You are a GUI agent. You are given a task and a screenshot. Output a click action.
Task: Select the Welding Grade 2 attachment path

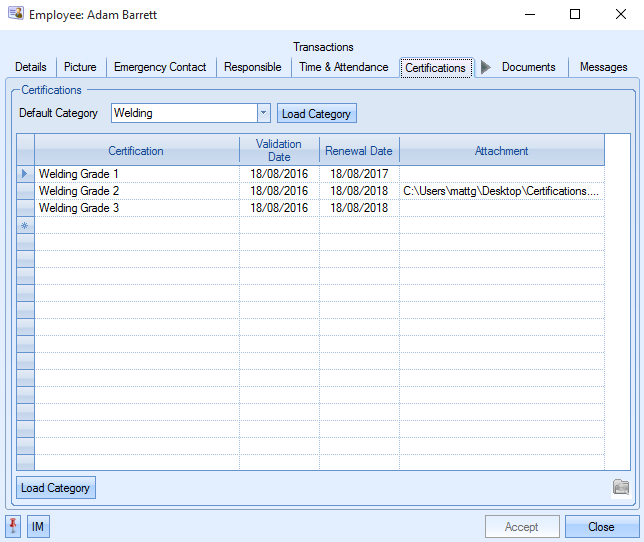tap(501, 191)
